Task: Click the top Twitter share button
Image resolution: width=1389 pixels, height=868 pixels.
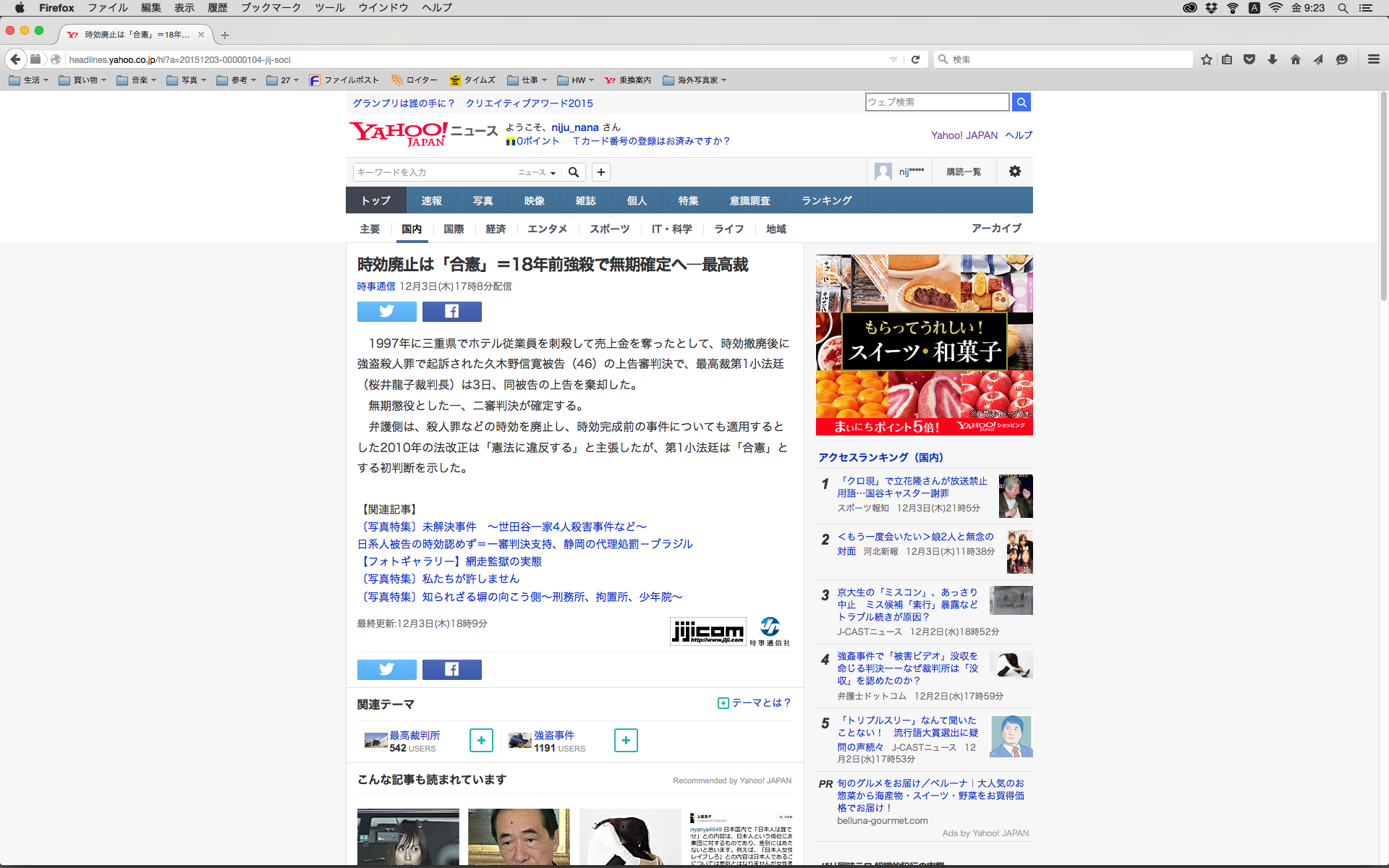Action: (386, 312)
